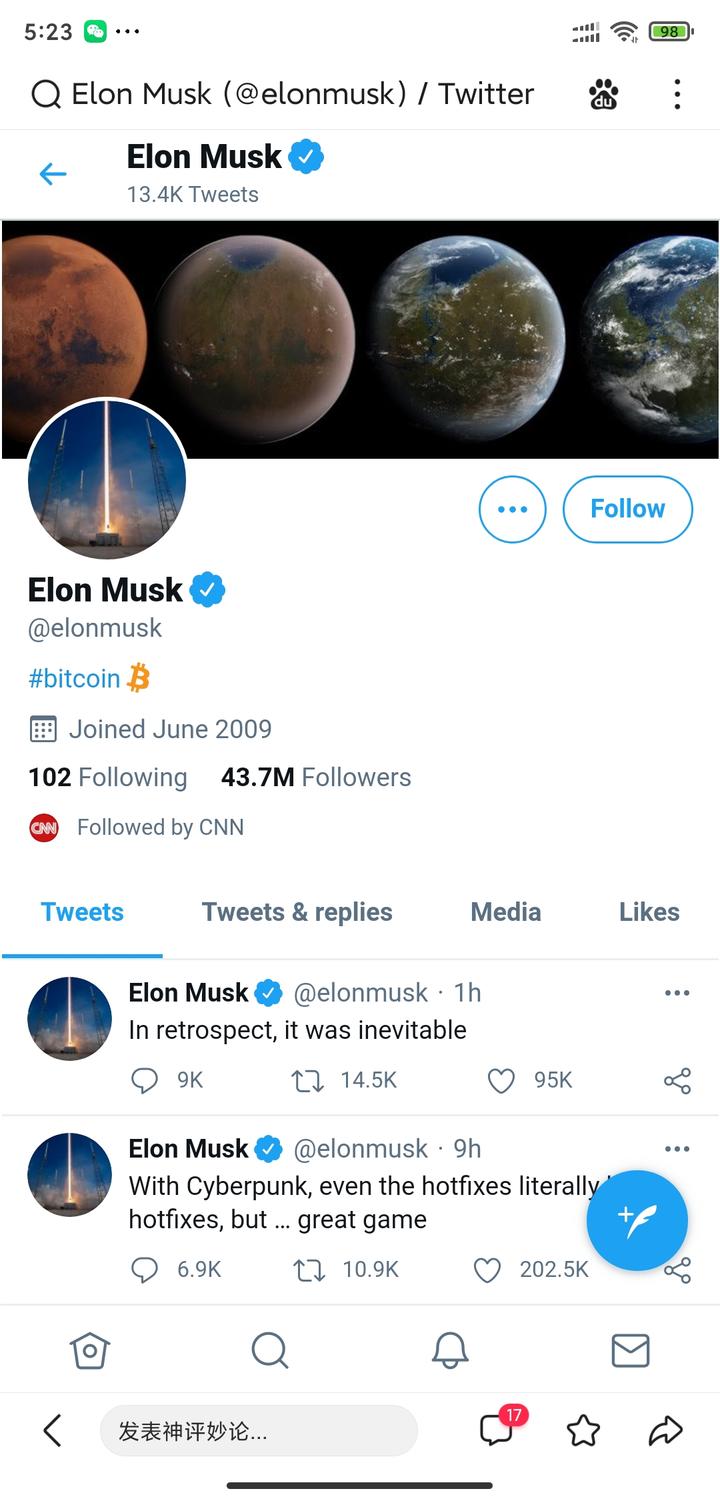Open browser three-dot overflow menu

tap(677, 95)
